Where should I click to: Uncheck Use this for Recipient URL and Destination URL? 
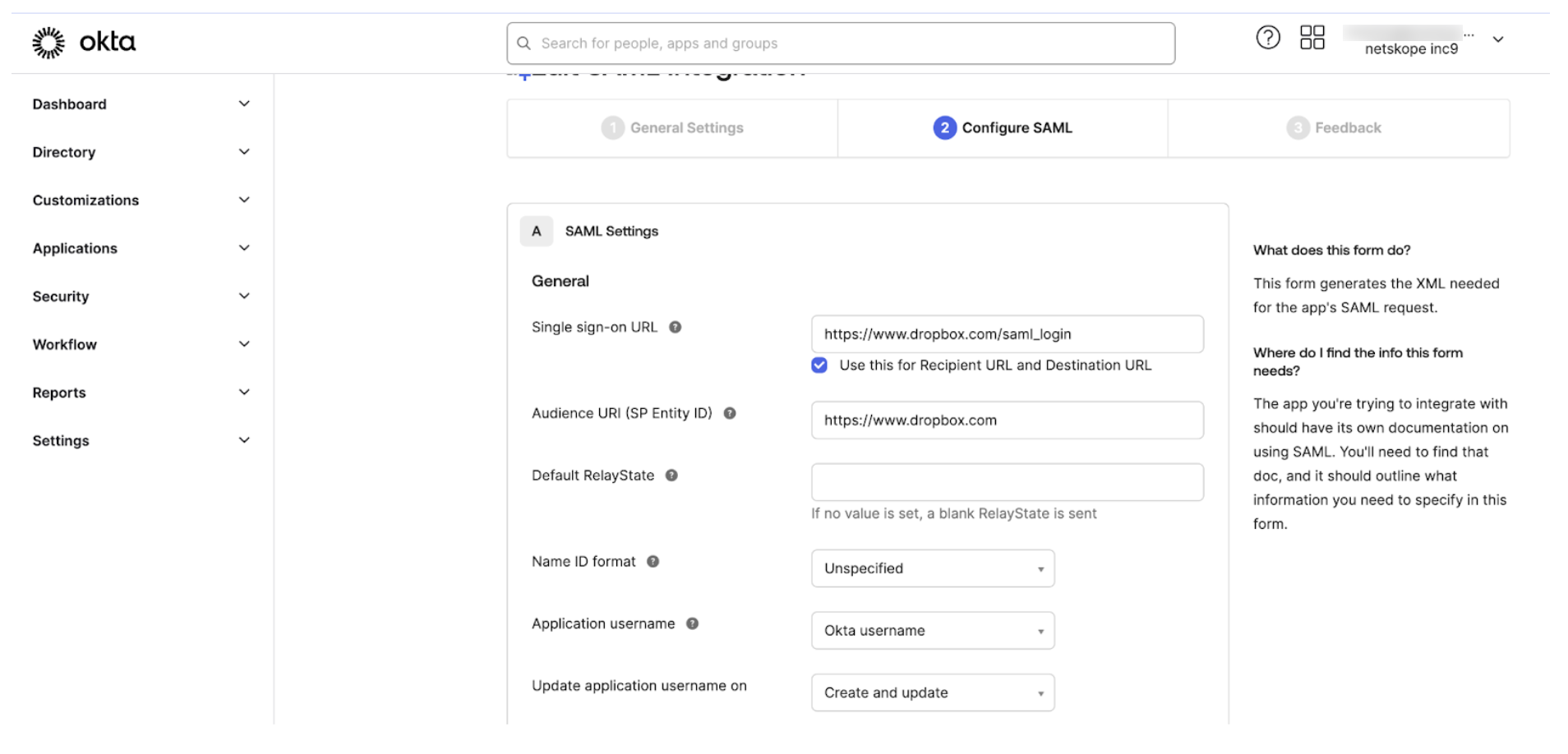click(819, 365)
